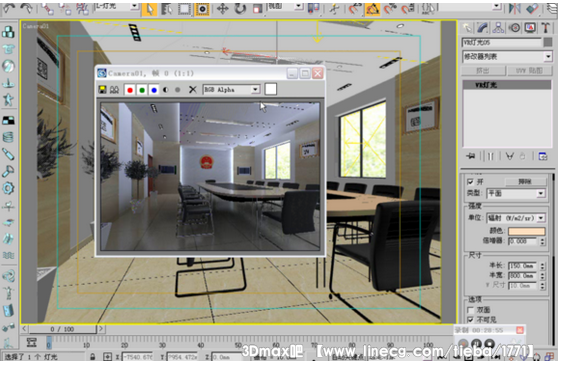This screenshot has width=563, height=368.
Task: Toggle the highlighted Angle Snap button
Action: 373,9
